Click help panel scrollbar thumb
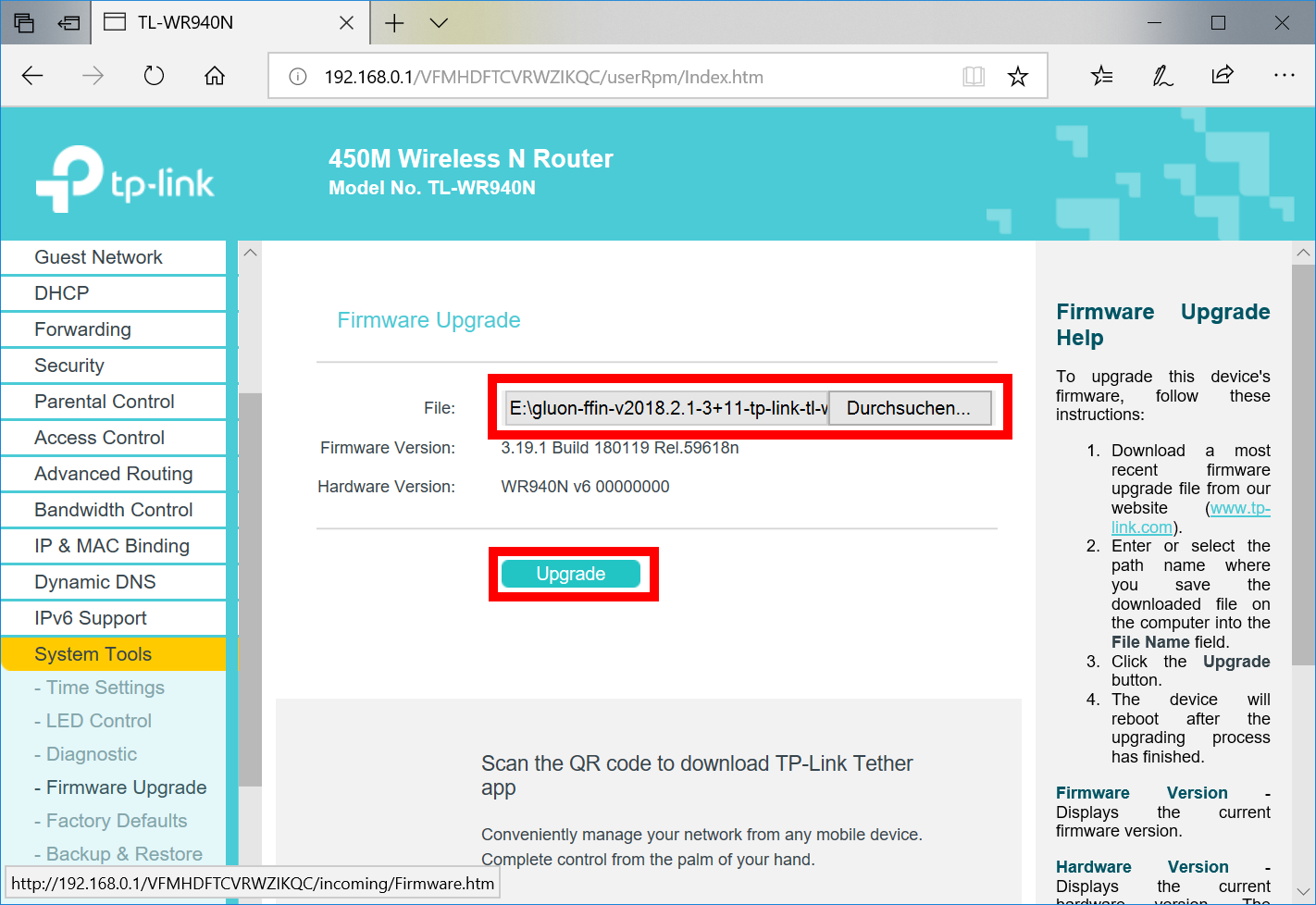This screenshot has width=1316, height=905. point(1303,465)
